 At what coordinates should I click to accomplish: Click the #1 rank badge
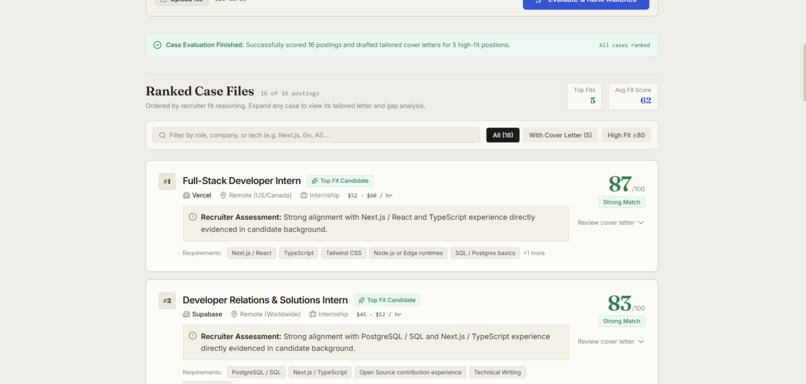pos(167,181)
